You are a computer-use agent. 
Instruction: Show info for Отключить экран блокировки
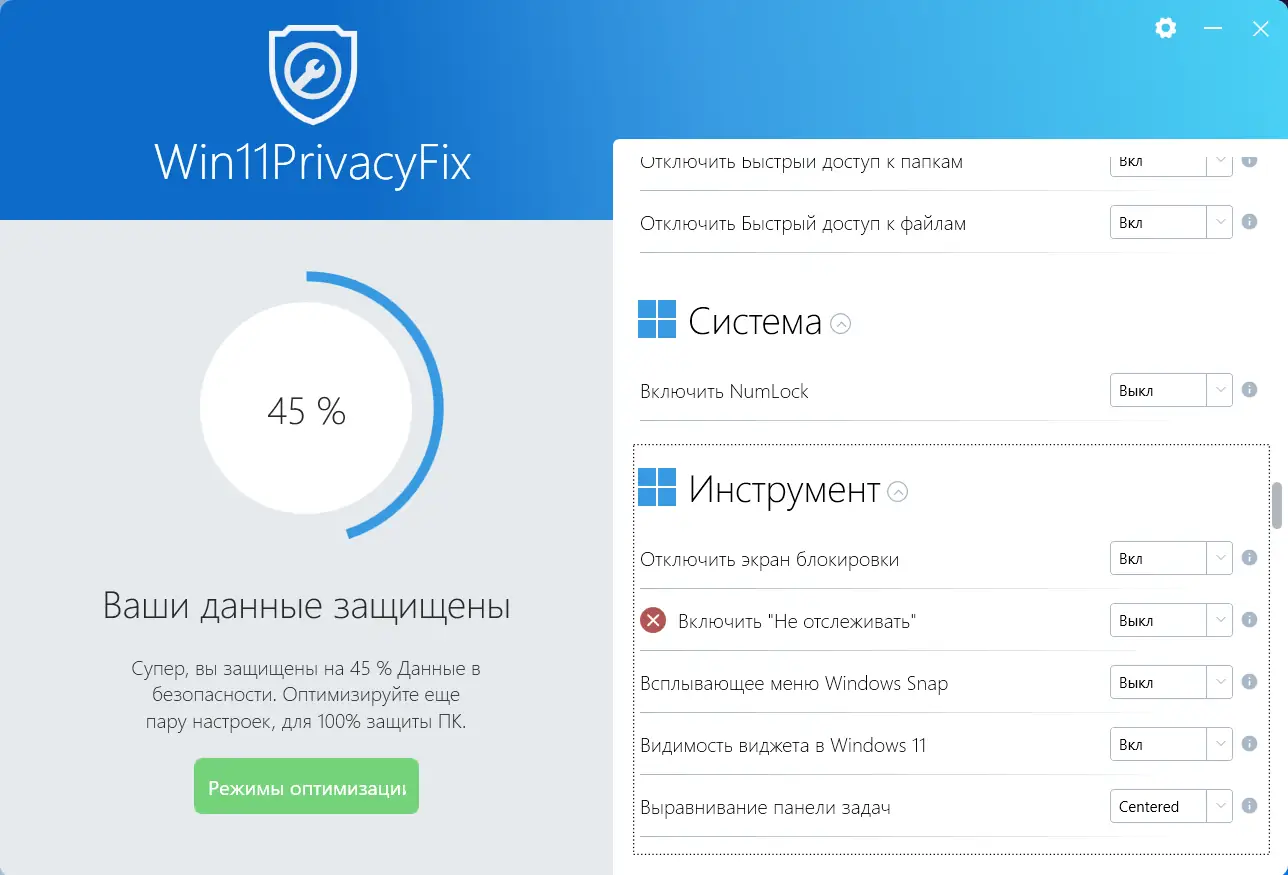point(1249,558)
